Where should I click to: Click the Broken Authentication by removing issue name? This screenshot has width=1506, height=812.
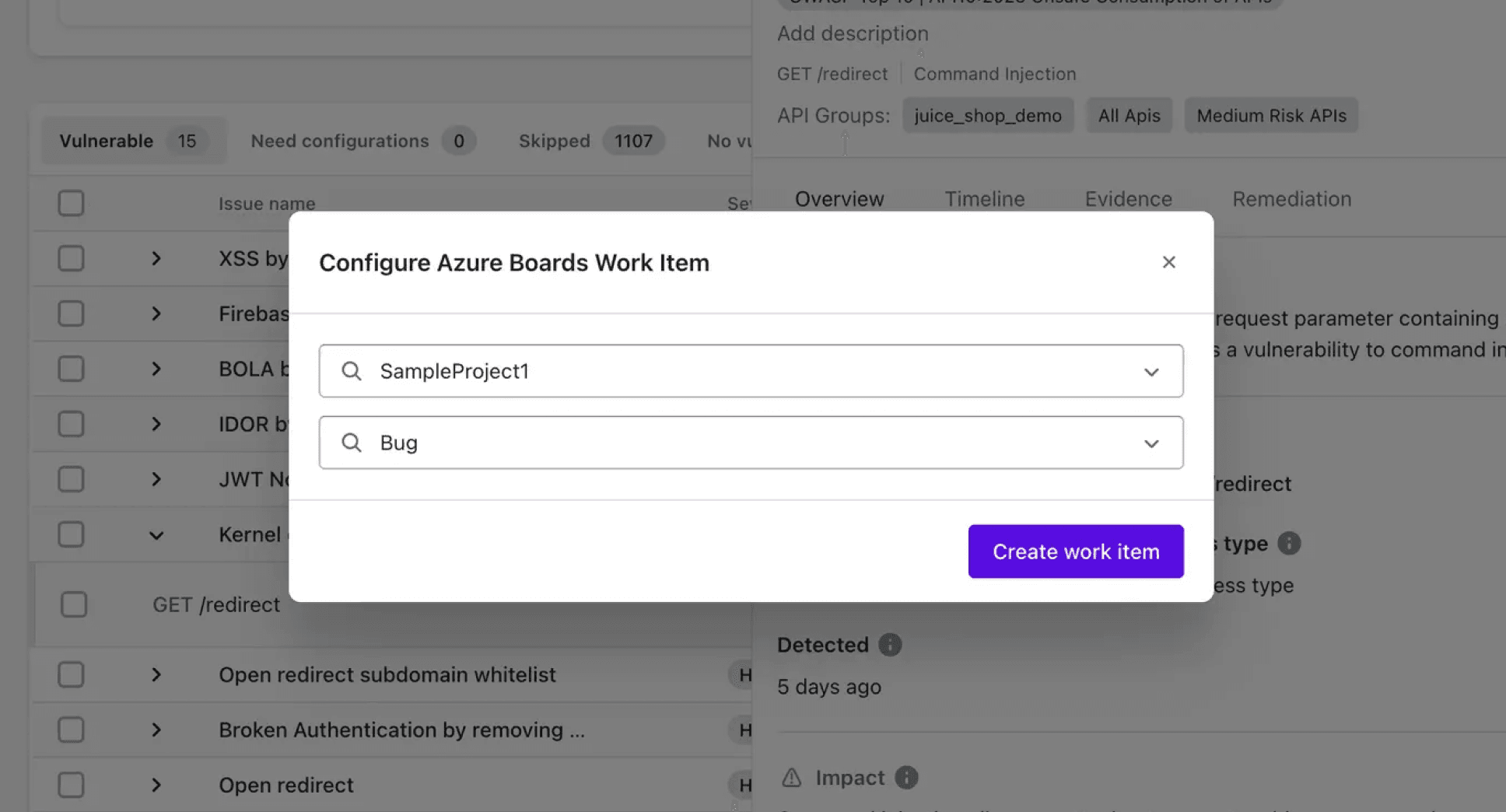tap(401, 730)
